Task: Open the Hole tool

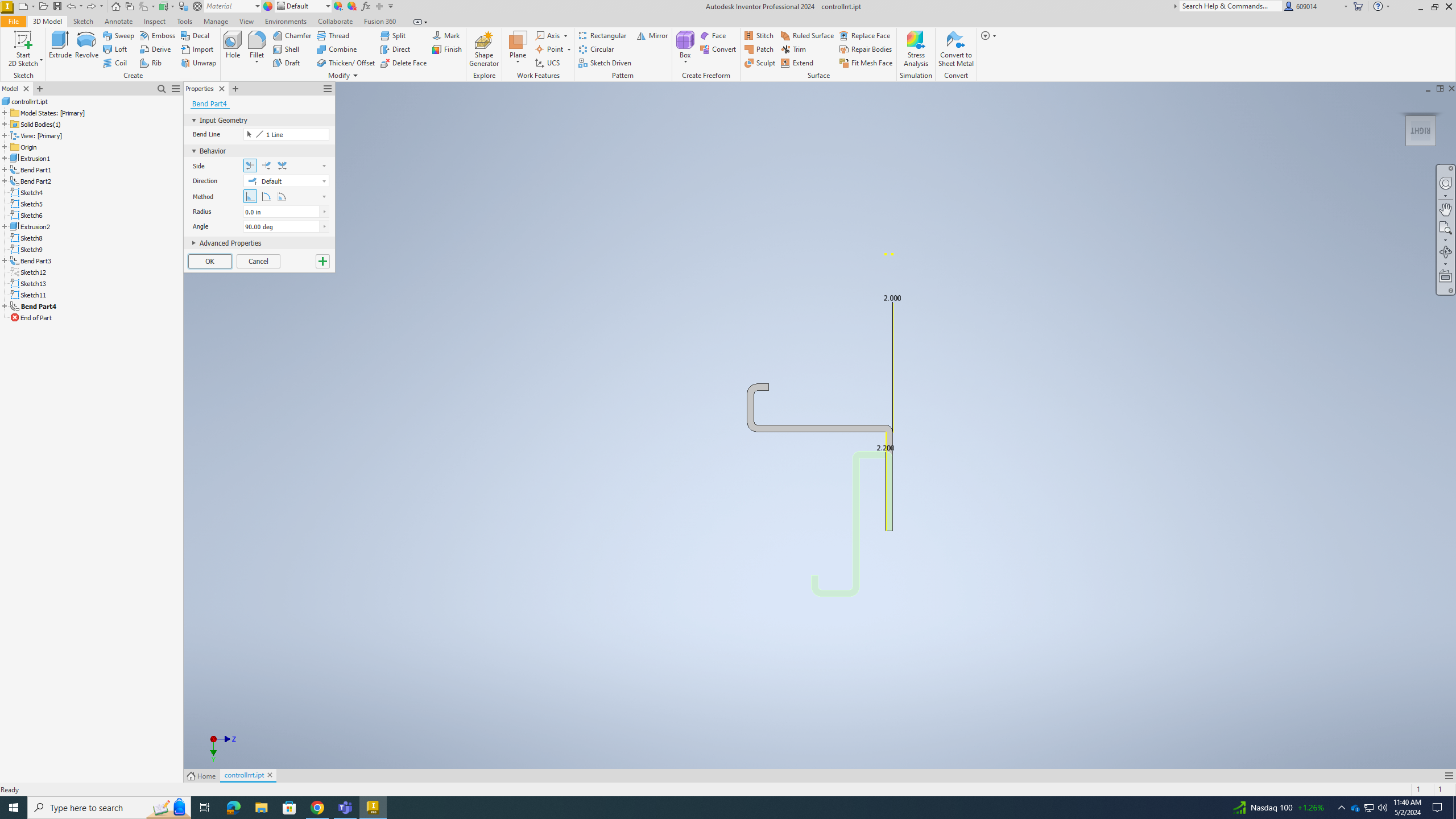Action: [x=232, y=45]
